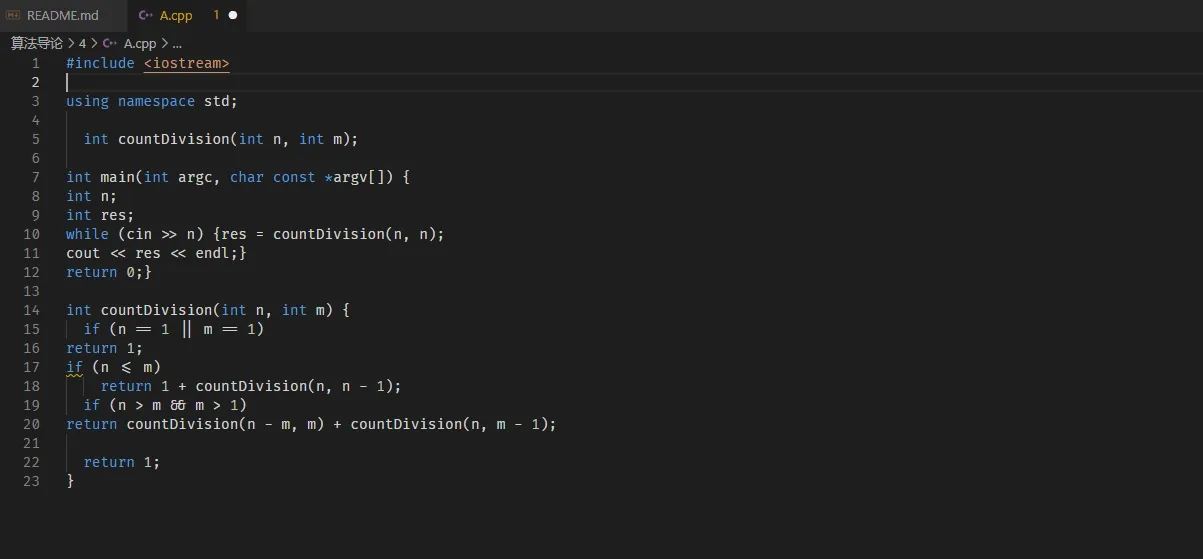Click line number 14 in the gutter
1203x559 pixels.
tap(32, 310)
